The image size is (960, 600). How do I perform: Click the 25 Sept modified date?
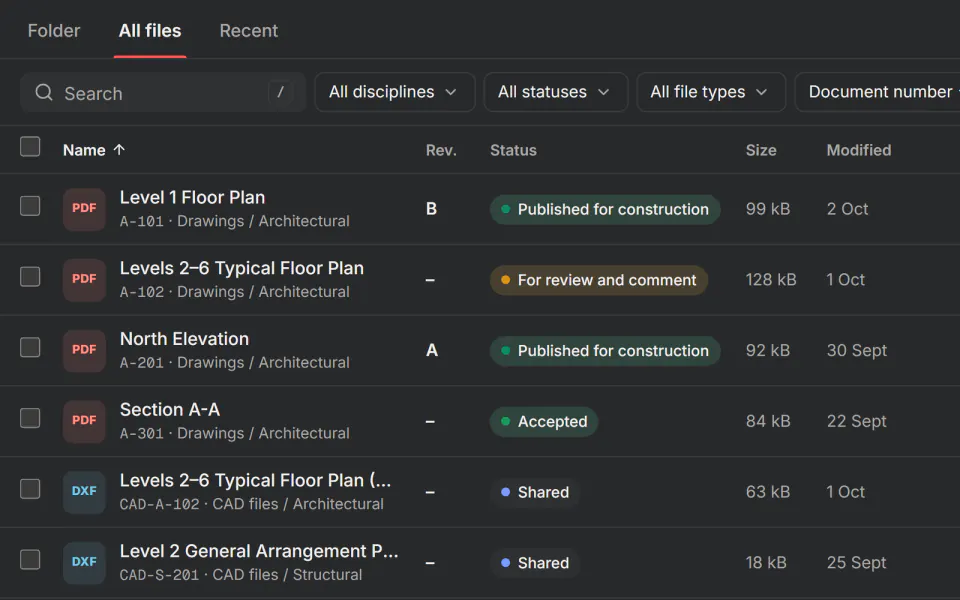tap(857, 563)
